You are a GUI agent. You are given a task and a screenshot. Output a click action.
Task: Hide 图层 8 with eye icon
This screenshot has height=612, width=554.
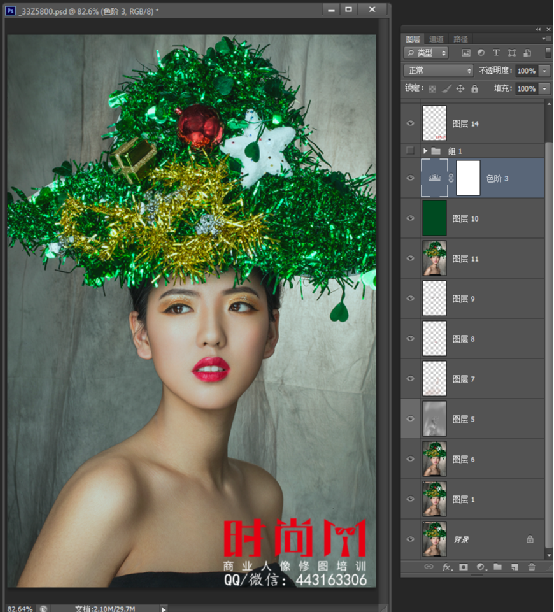click(410, 338)
